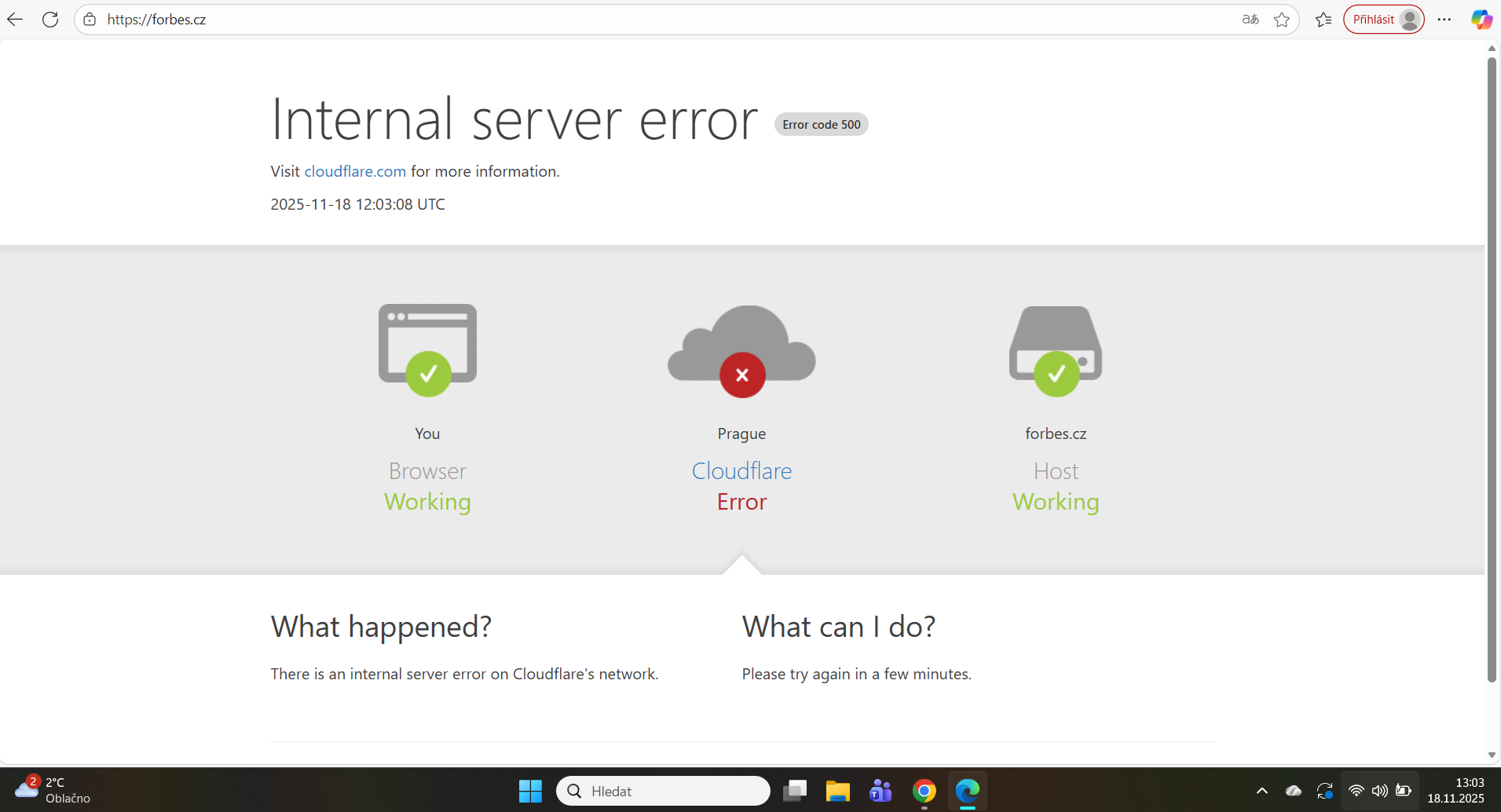1501x812 pixels.
Task: Open File Explorer from taskbar
Action: point(837,791)
